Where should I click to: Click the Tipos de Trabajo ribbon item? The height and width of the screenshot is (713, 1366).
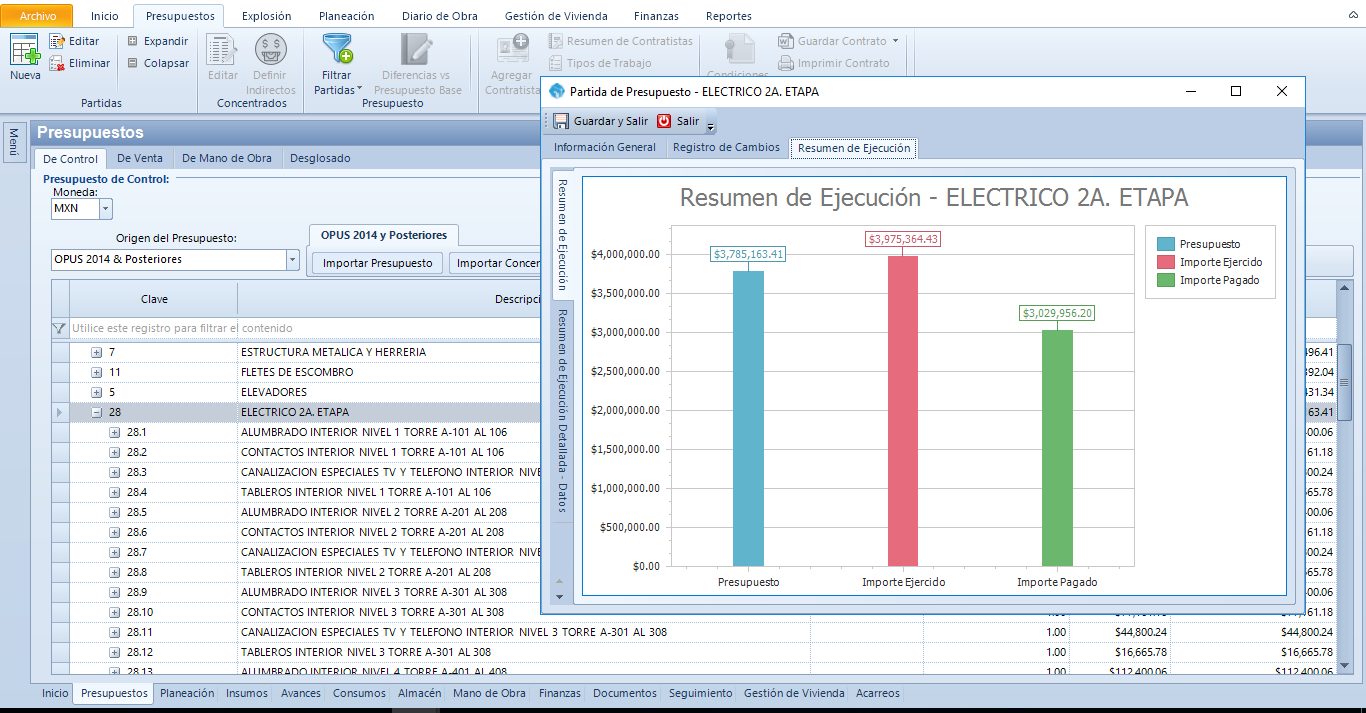point(600,63)
